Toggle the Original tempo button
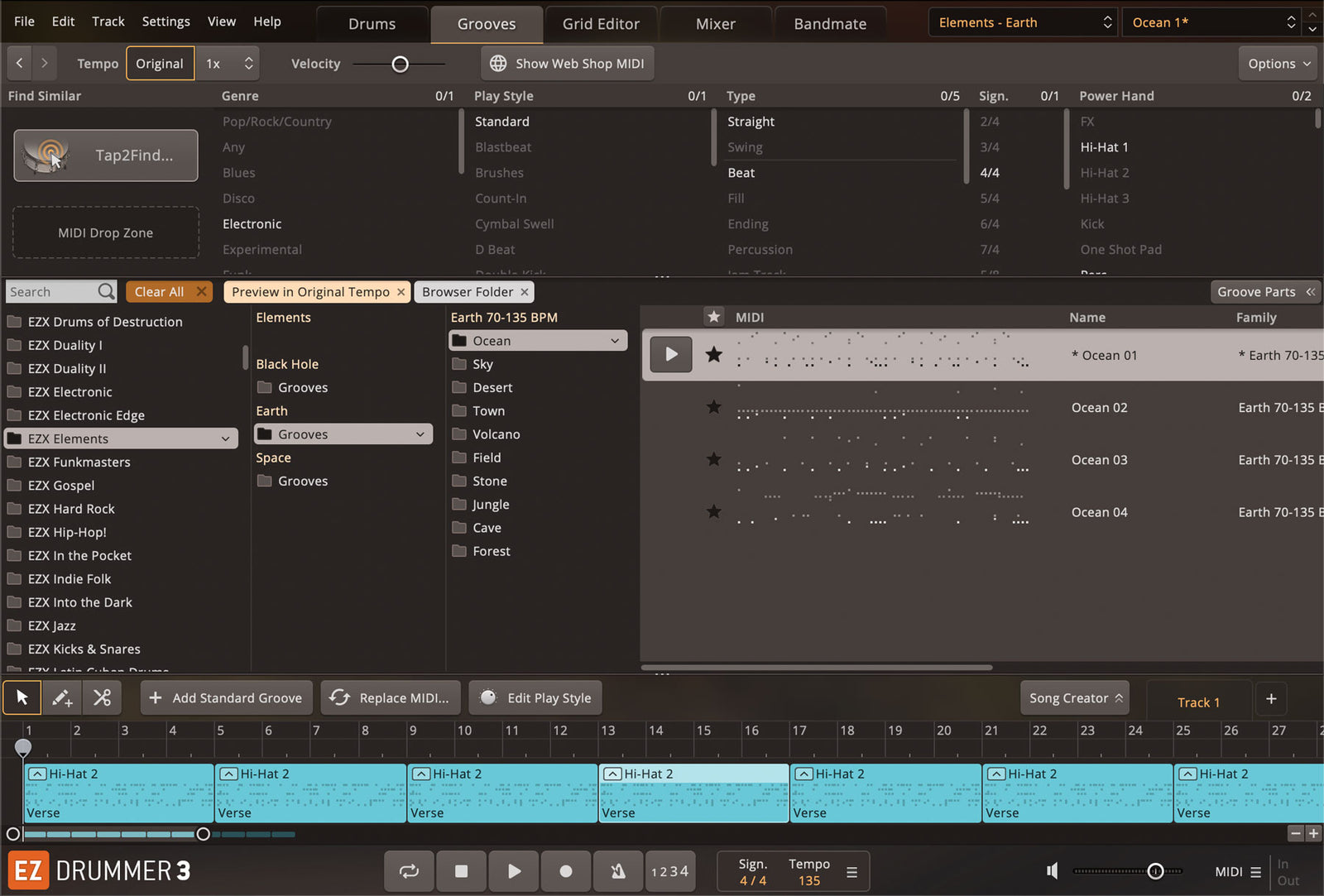This screenshot has width=1324, height=896. click(160, 64)
